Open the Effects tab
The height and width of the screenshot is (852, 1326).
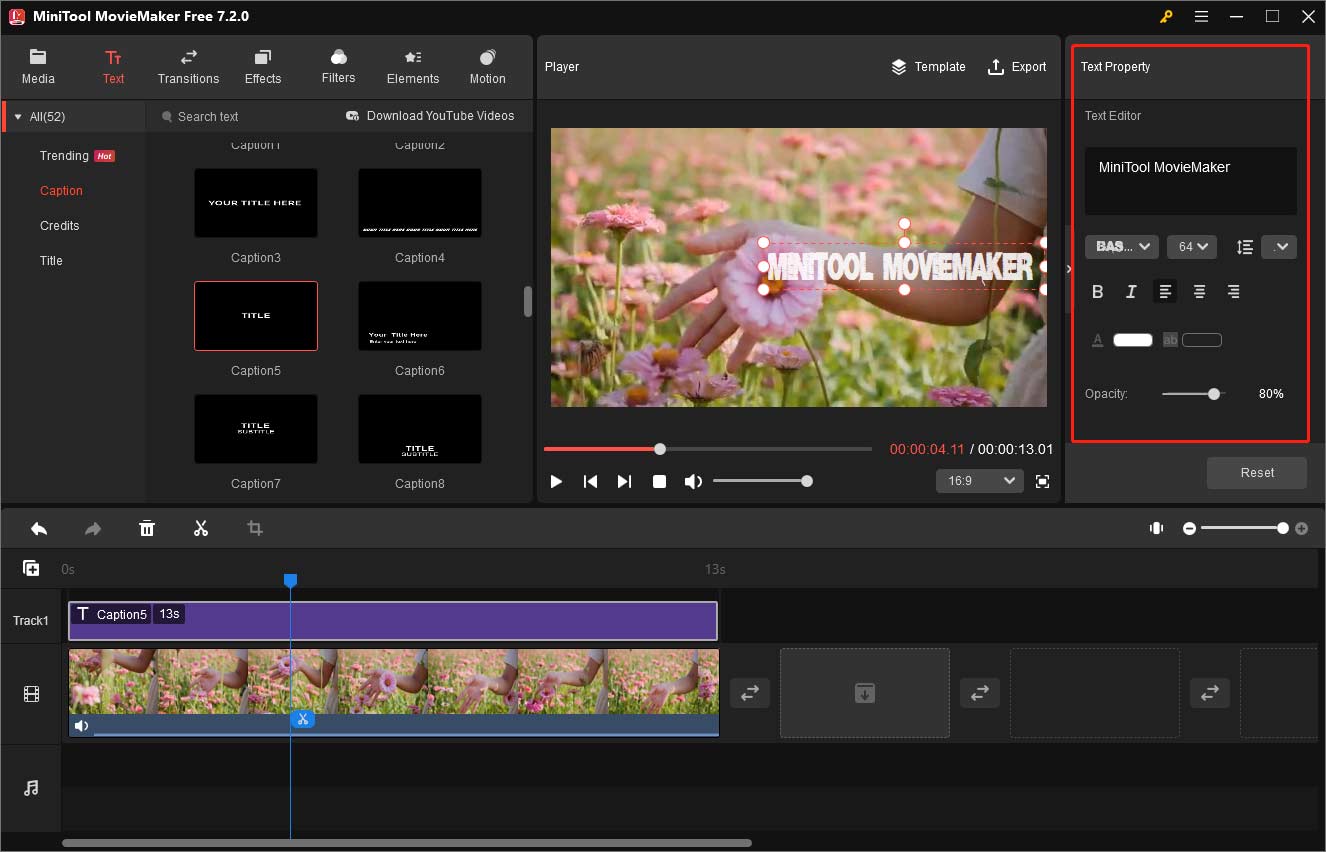[x=263, y=67]
